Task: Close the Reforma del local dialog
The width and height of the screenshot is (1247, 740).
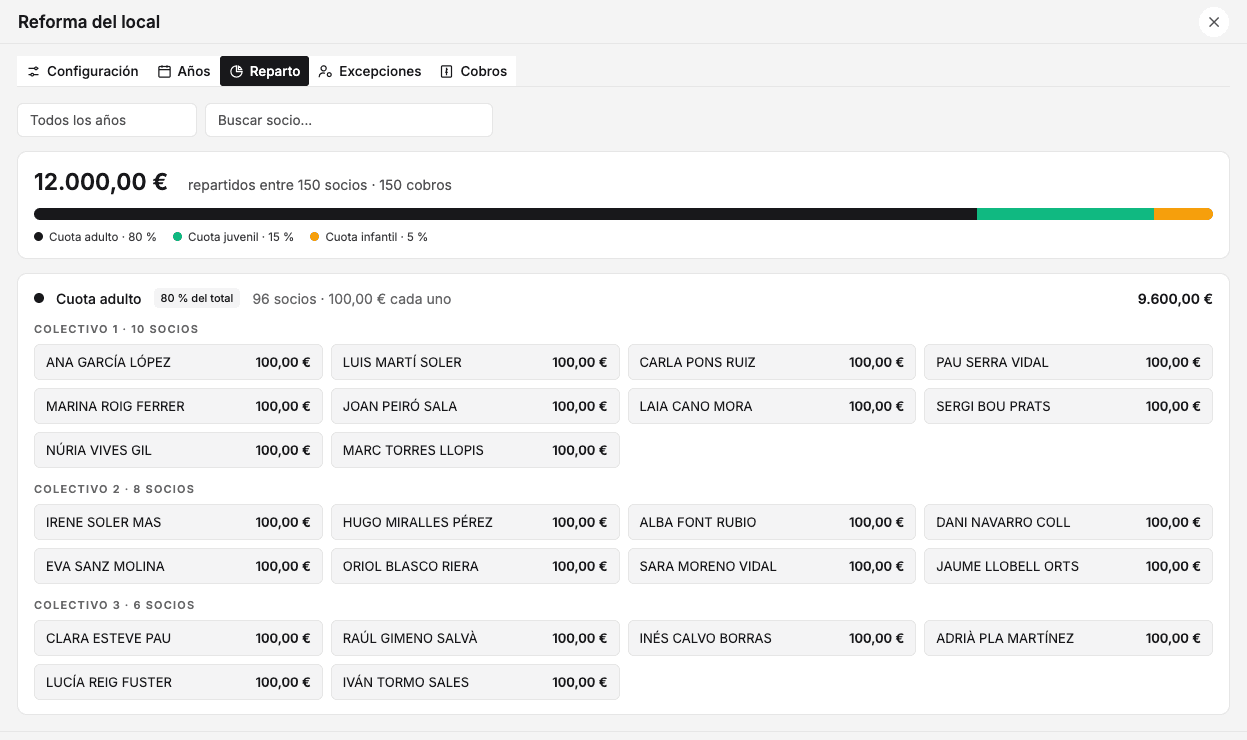Action: [x=1214, y=22]
